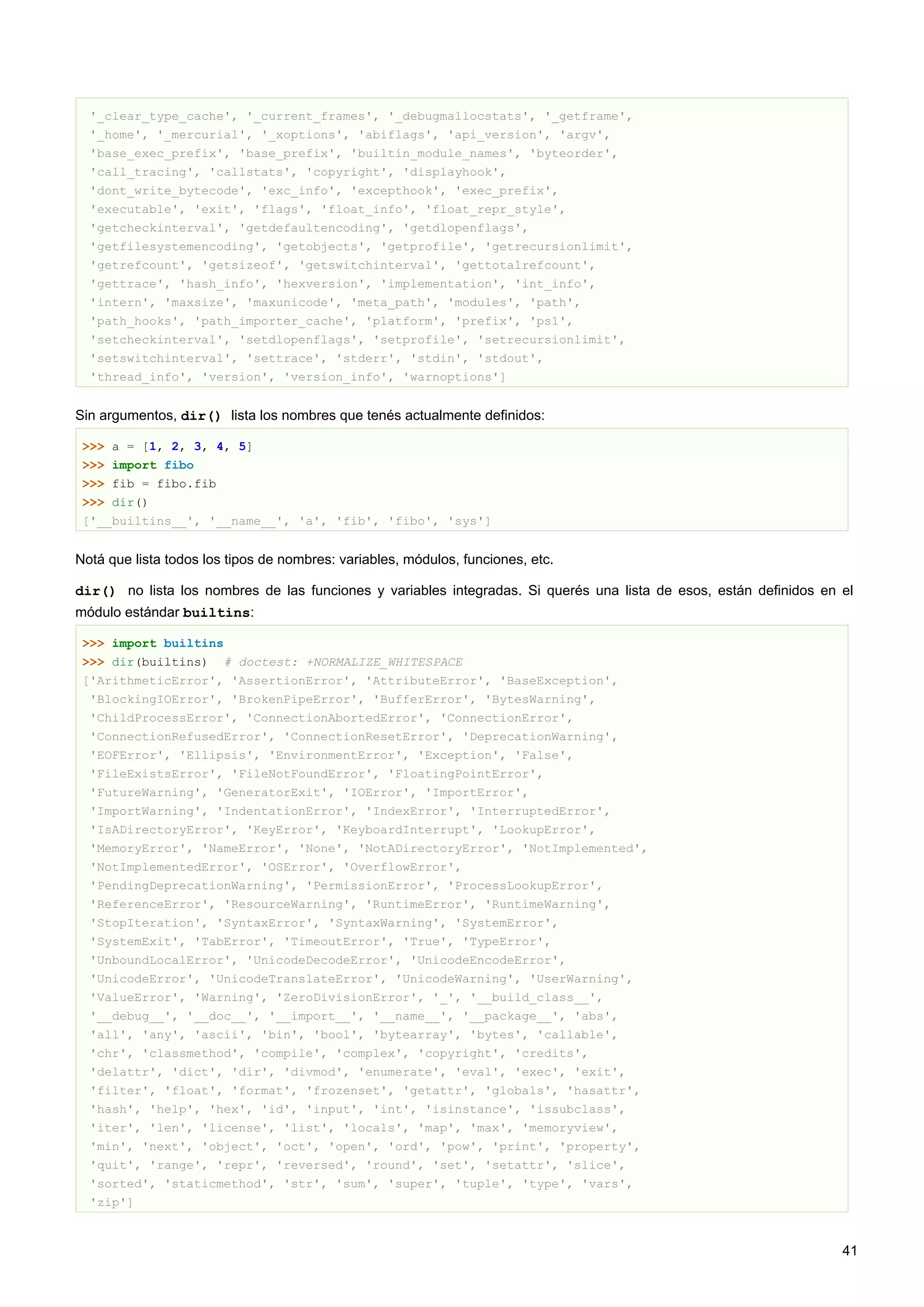Image resolution: width=924 pixels, height=1307 pixels.
Task: Click 'PendingDeprecationWarning' in the list
Action: point(190,886)
